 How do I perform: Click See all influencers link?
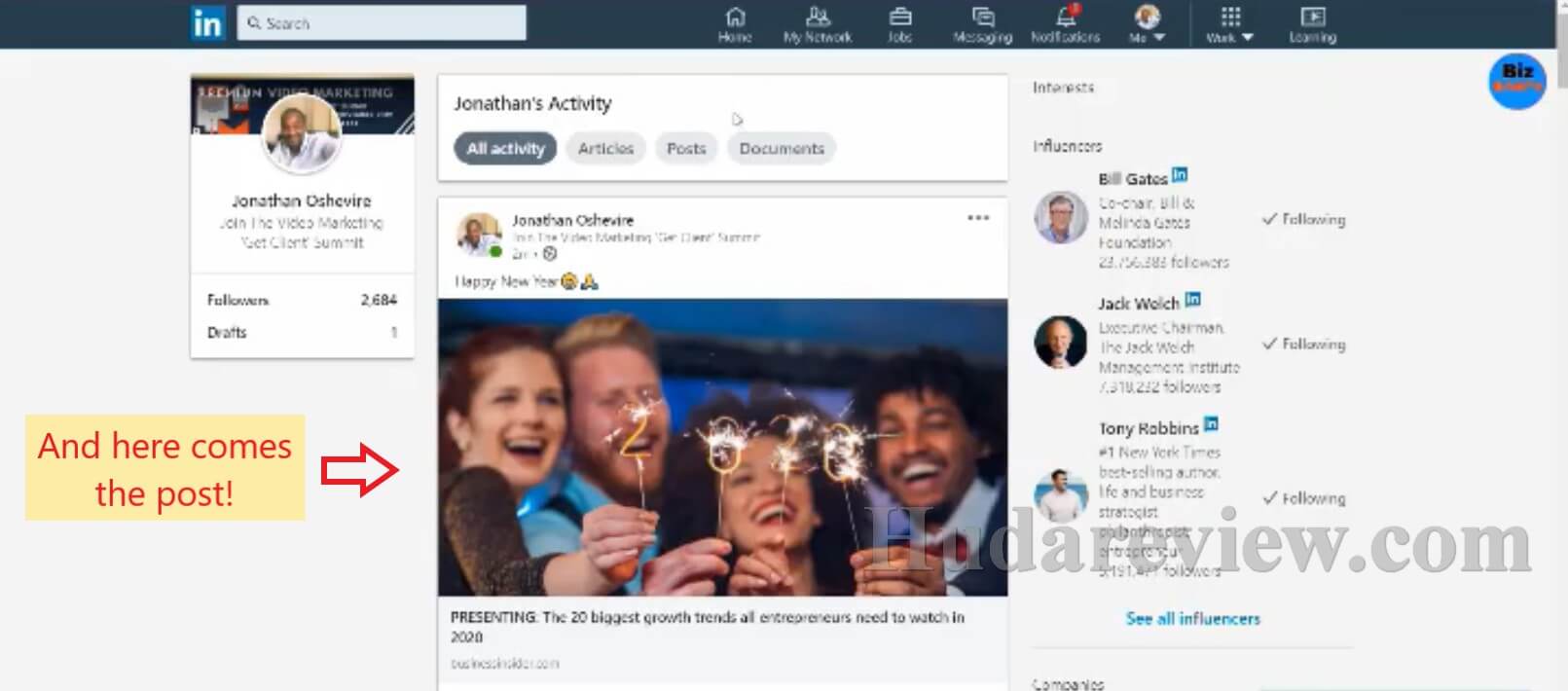pyautogui.click(x=1192, y=619)
